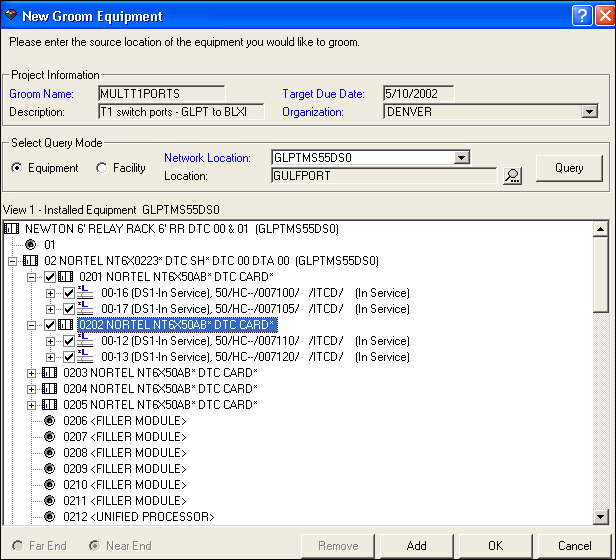The width and height of the screenshot is (616, 560).
Task: Click the 01 slot circle icon
Action: 31,244
